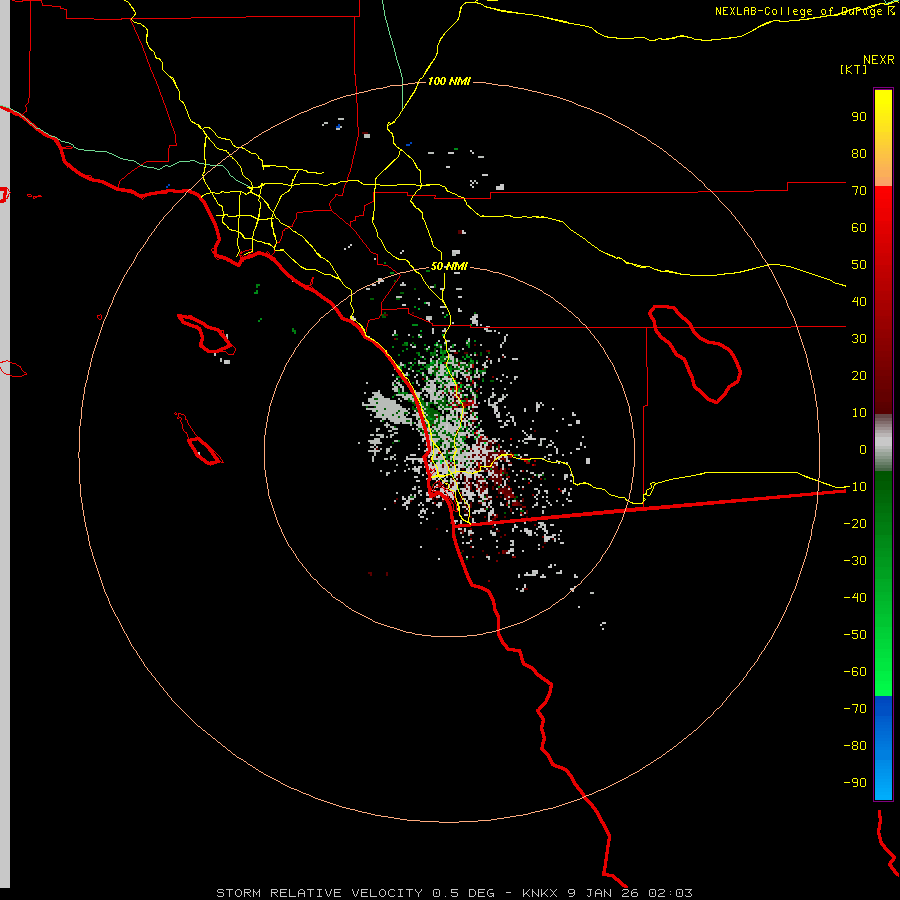The image size is (900, 900).
Task: Select the 70 knot scale label
Action: click(859, 191)
